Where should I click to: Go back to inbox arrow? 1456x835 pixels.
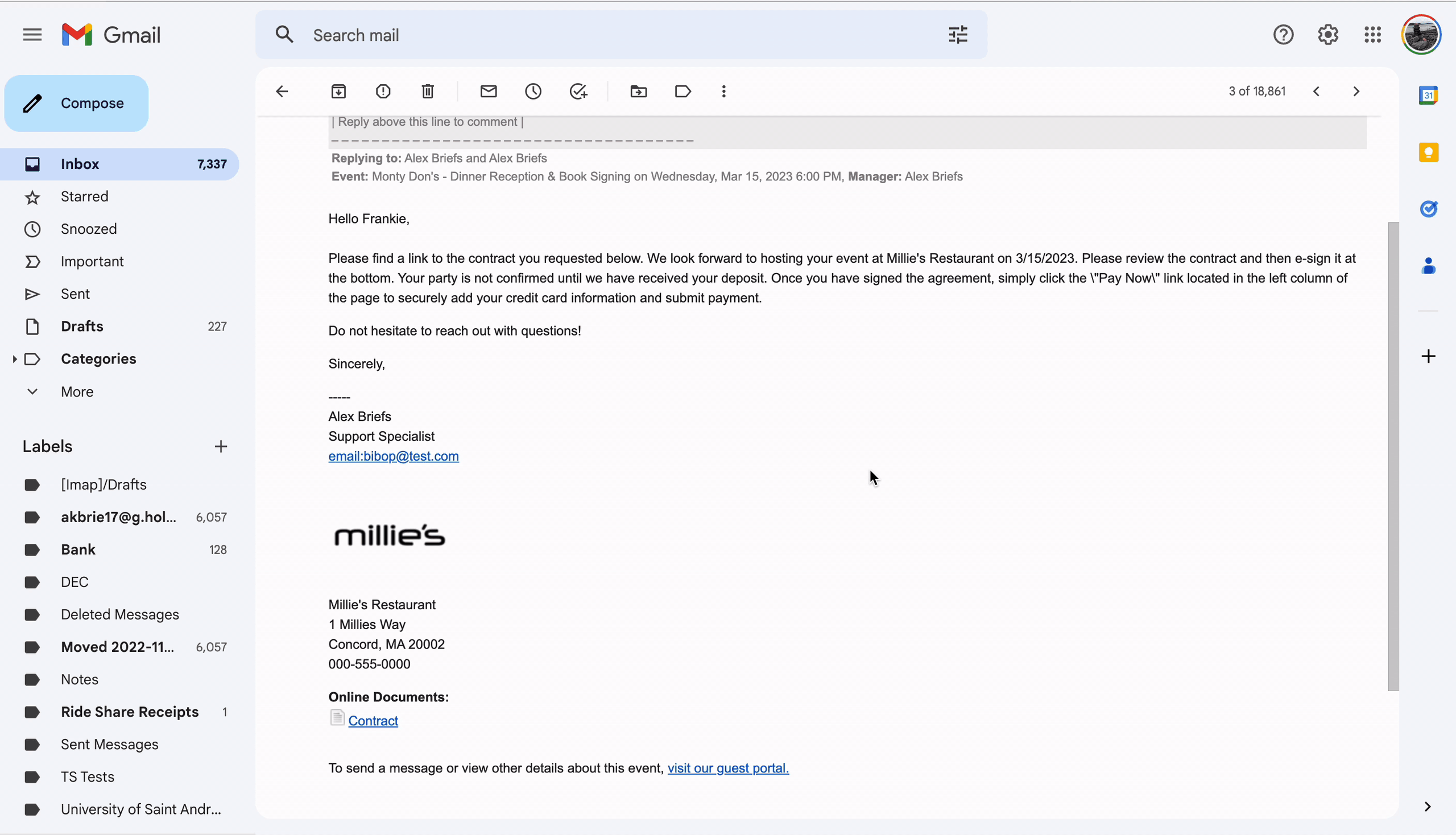[x=282, y=91]
